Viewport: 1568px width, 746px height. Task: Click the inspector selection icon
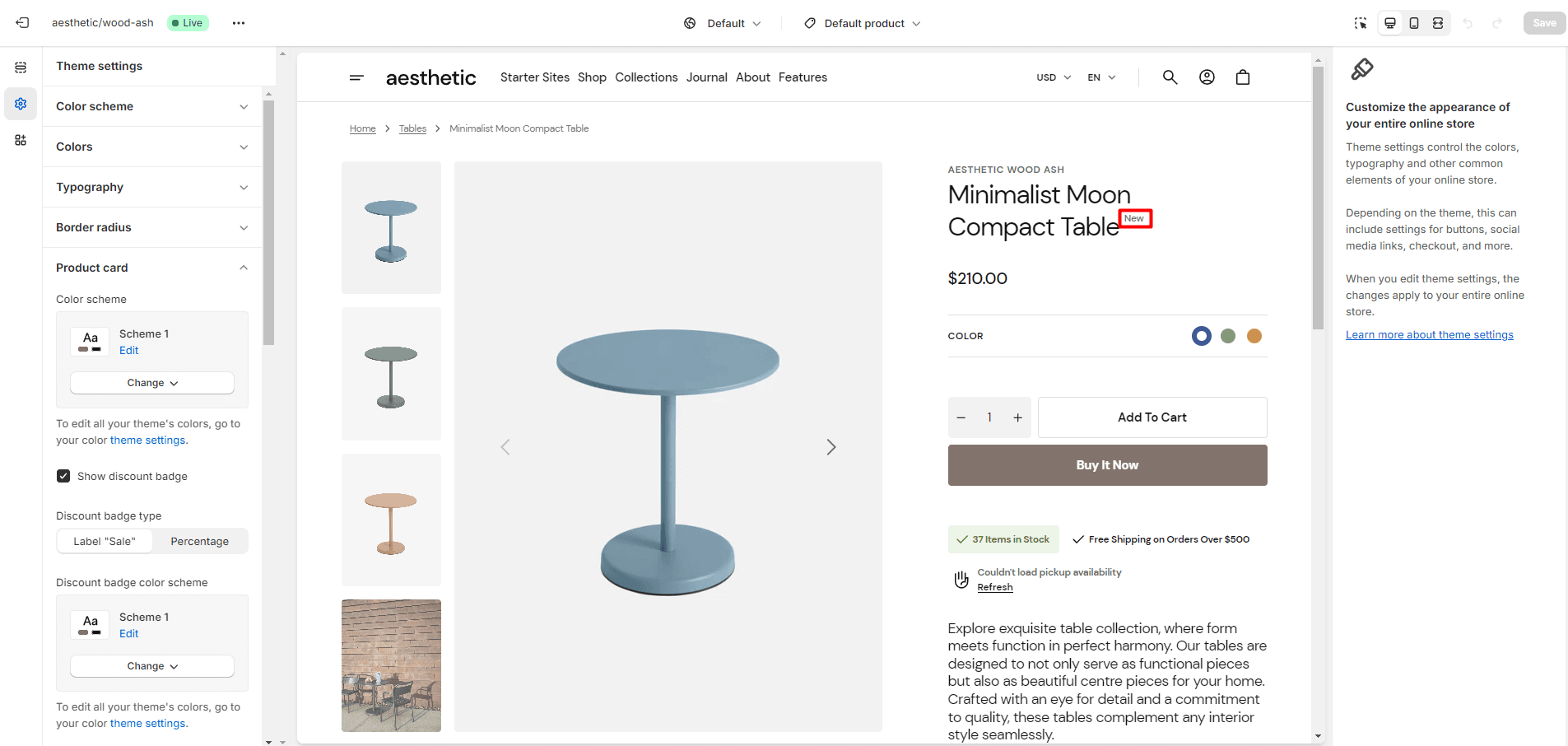(1361, 23)
